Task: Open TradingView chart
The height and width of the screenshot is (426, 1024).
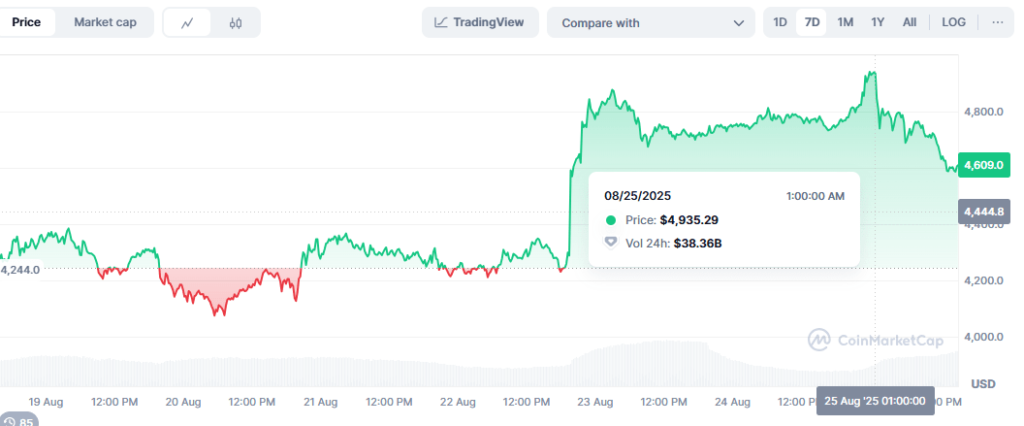Action: [480, 22]
